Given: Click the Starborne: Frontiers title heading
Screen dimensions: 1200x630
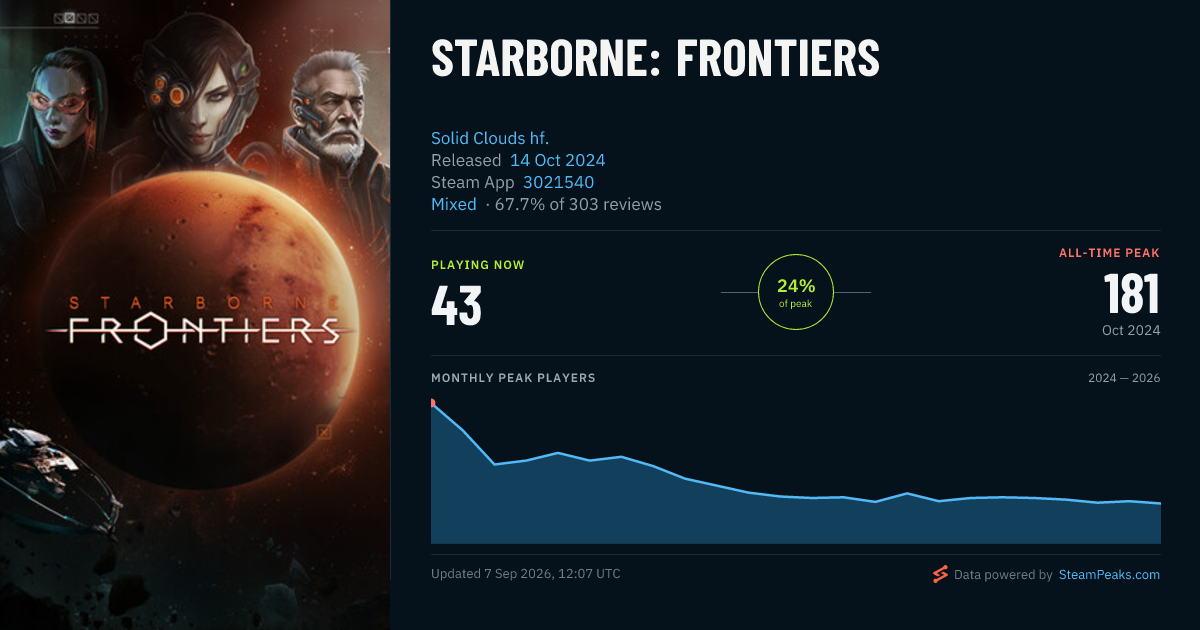Looking at the screenshot, I should point(655,59).
